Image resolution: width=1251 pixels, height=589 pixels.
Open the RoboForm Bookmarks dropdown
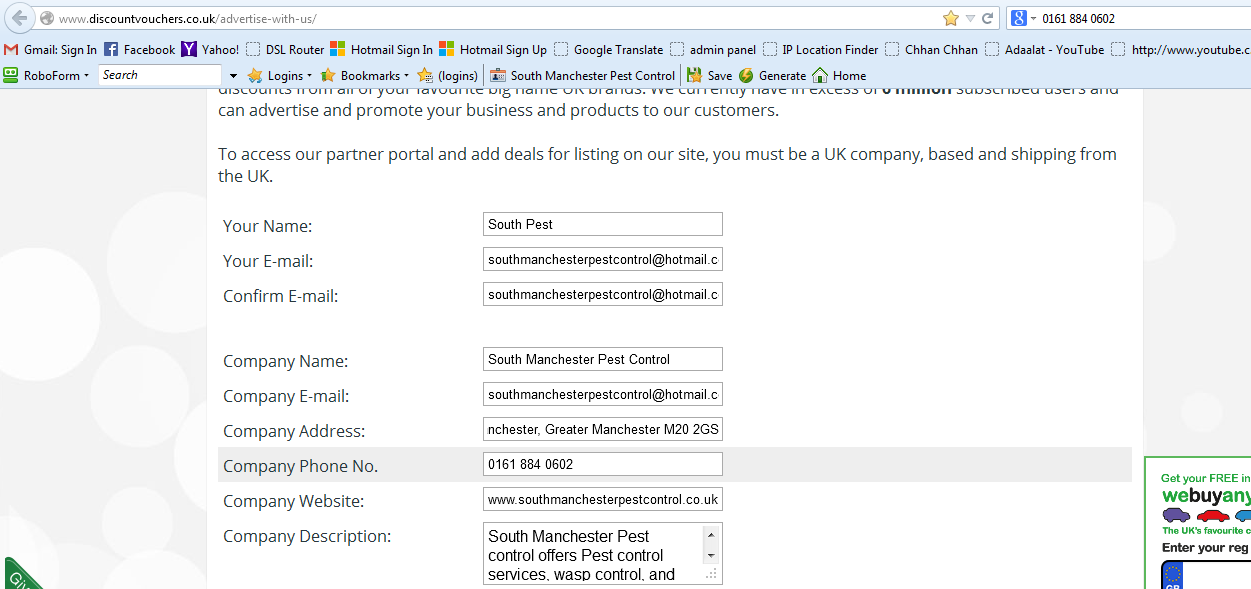pos(364,75)
